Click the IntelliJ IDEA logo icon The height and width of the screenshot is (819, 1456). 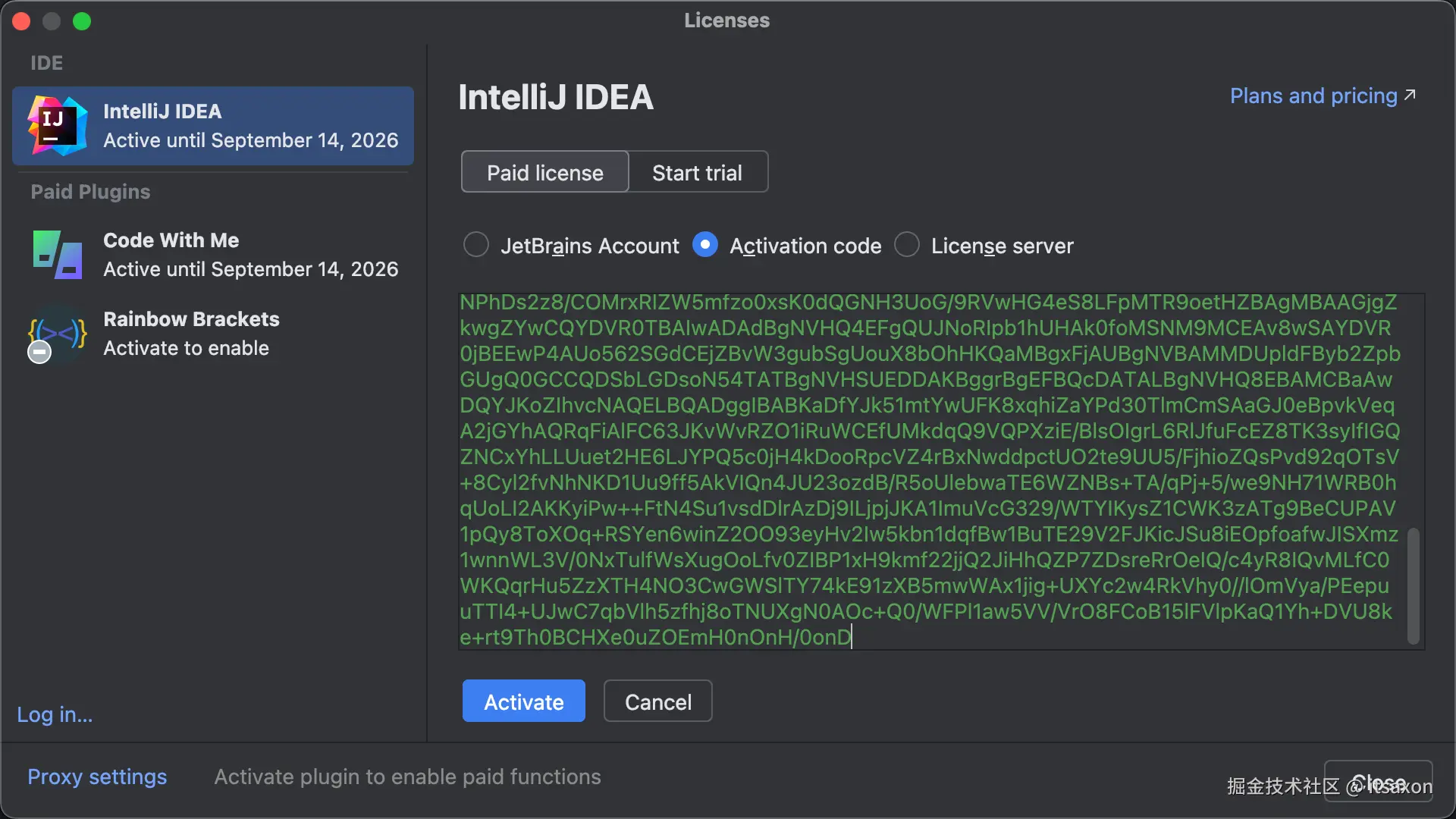pyautogui.click(x=58, y=126)
